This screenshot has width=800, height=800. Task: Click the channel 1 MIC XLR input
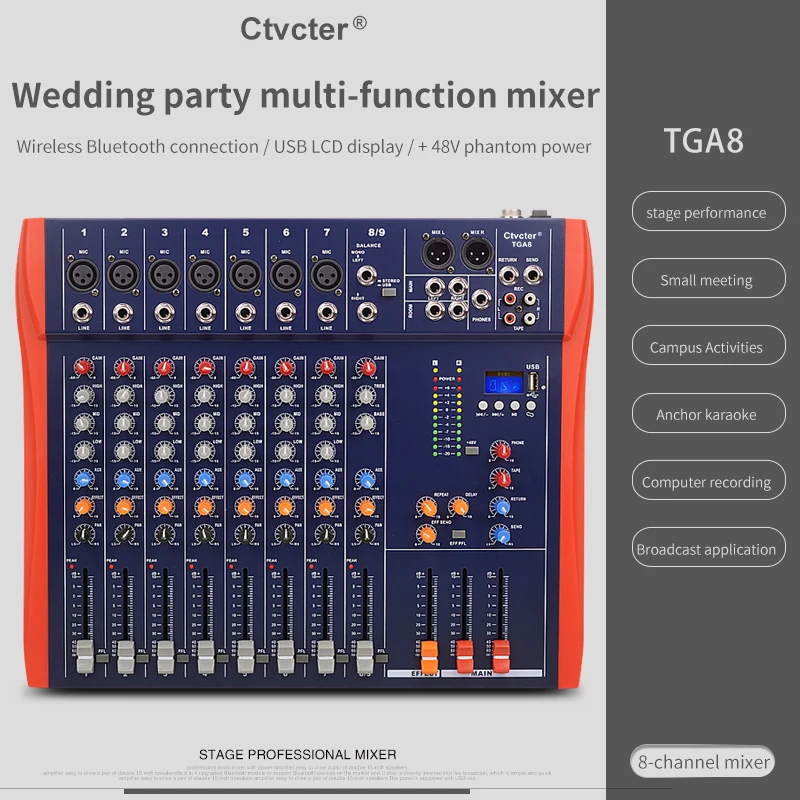(x=83, y=276)
